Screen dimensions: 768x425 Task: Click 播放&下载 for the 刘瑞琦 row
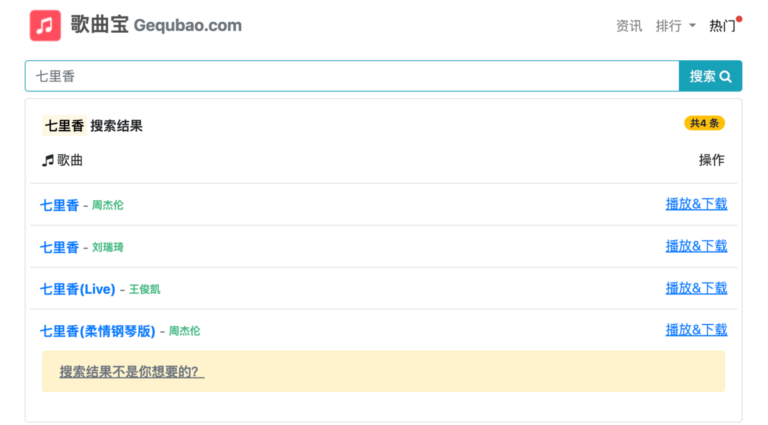pyautogui.click(x=696, y=246)
